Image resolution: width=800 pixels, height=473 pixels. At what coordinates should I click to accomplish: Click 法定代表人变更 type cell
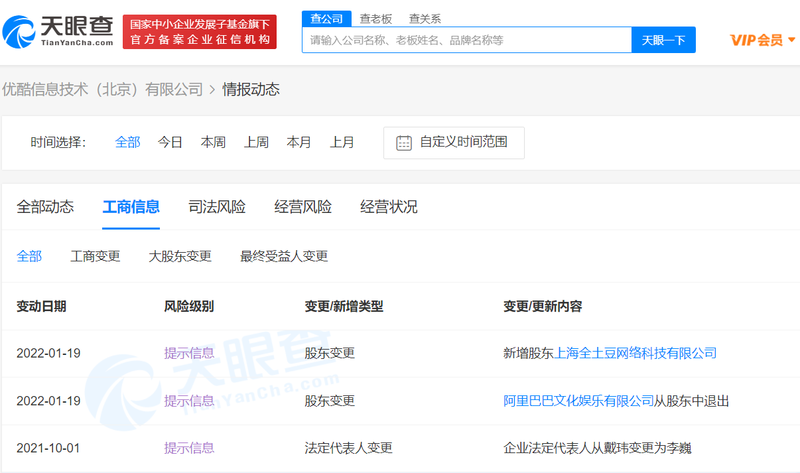348,448
